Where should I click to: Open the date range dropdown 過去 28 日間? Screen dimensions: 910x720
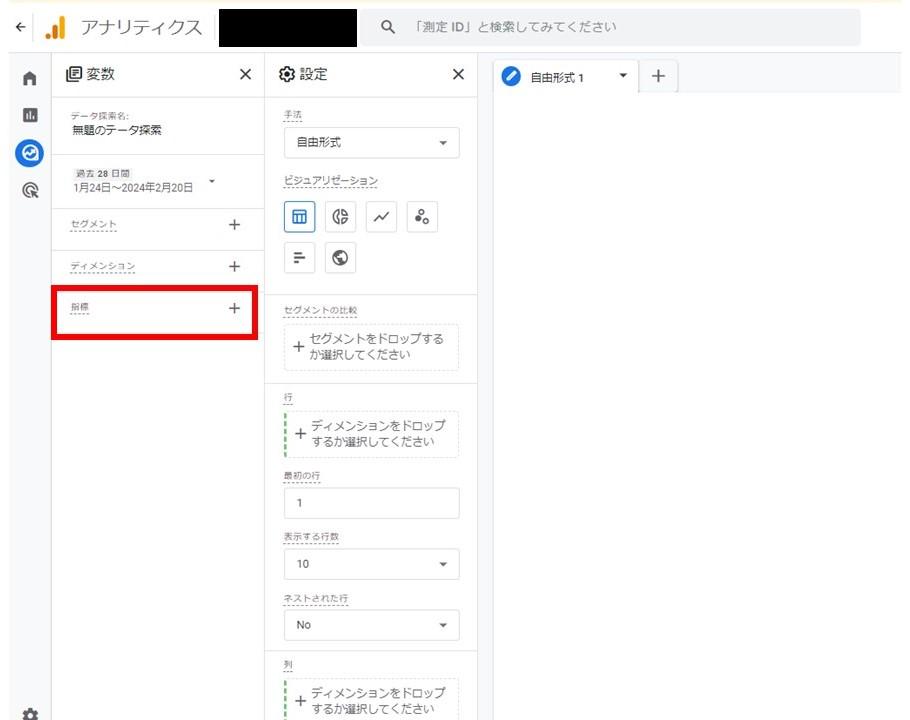point(145,181)
